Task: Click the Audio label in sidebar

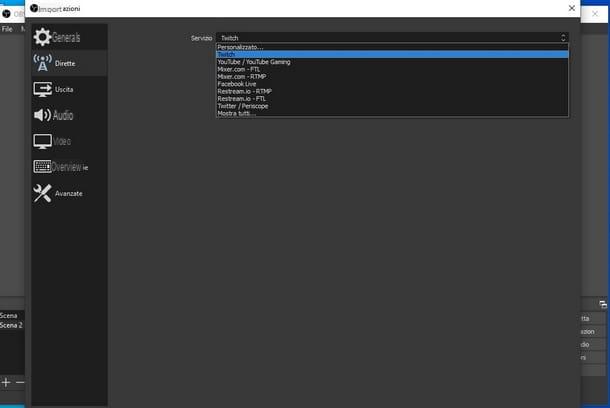Action: 63,115
